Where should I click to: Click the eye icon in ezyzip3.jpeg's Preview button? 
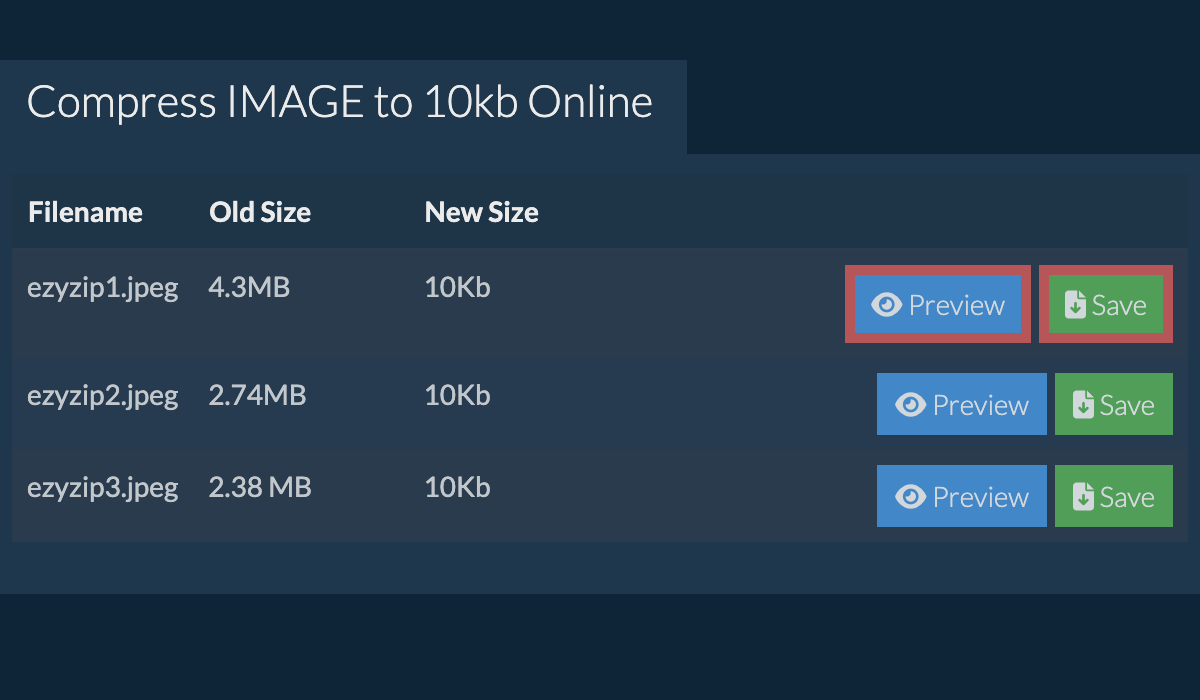point(910,497)
